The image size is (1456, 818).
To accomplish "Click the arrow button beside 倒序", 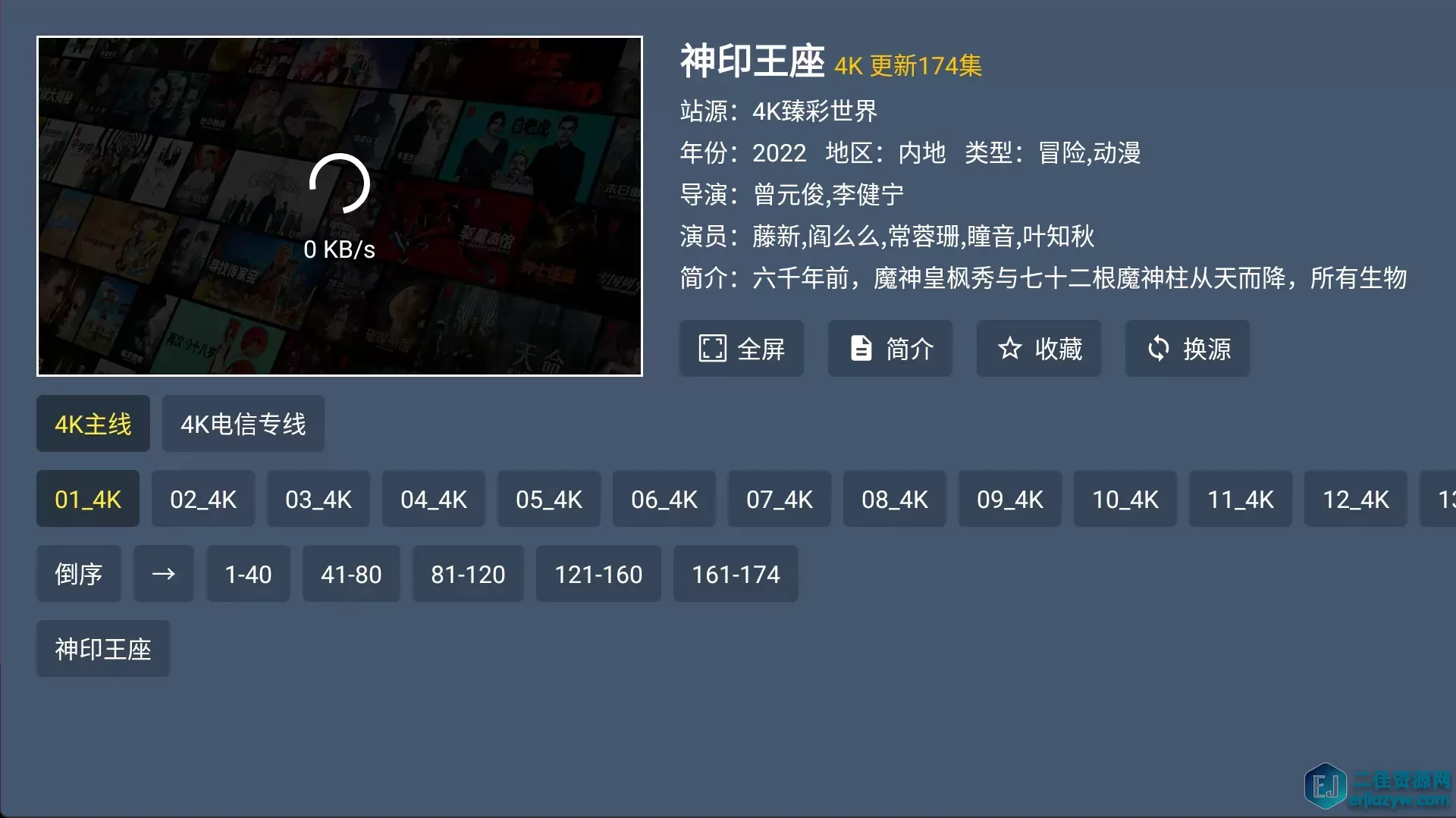I will [x=164, y=574].
